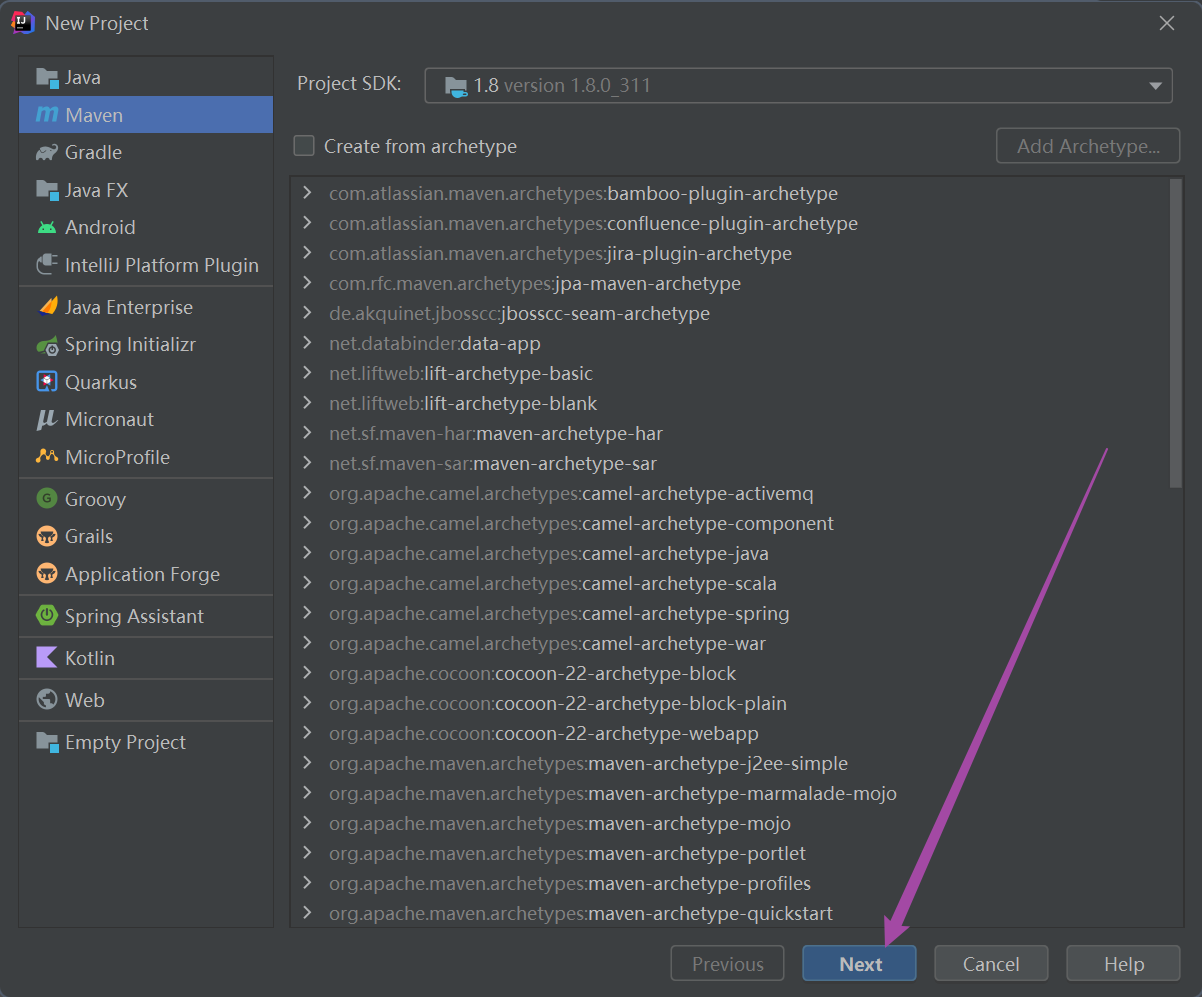Select Java Enterprise label
The height and width of the screenshot is (997, 1202).
[129, 307]
